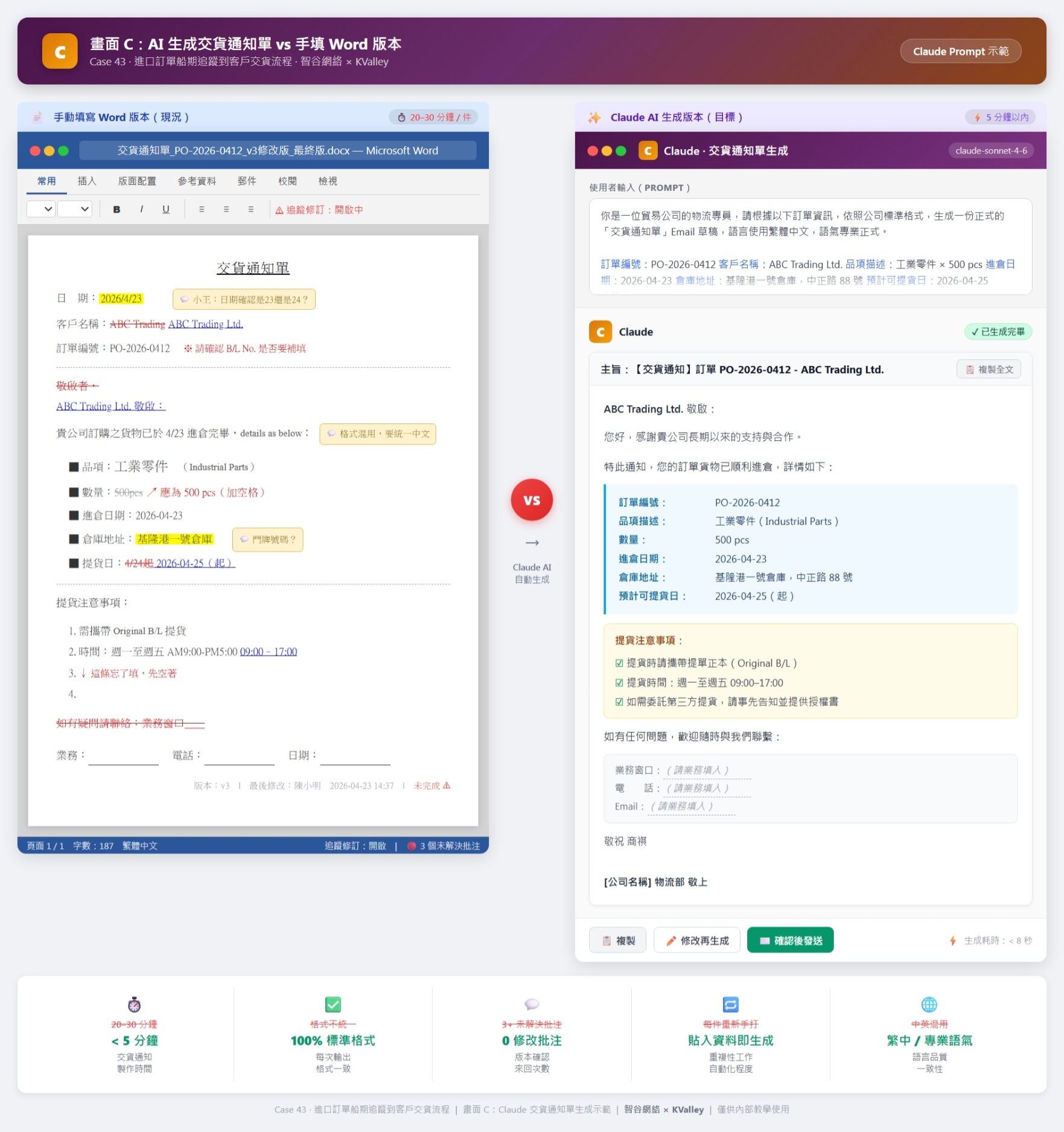Image resolution: width=1064 pixels, height=1132 pixels.
Task: Click the stopwatch icon in 20–30 分鐘 badge
Action: pos(401,117)
